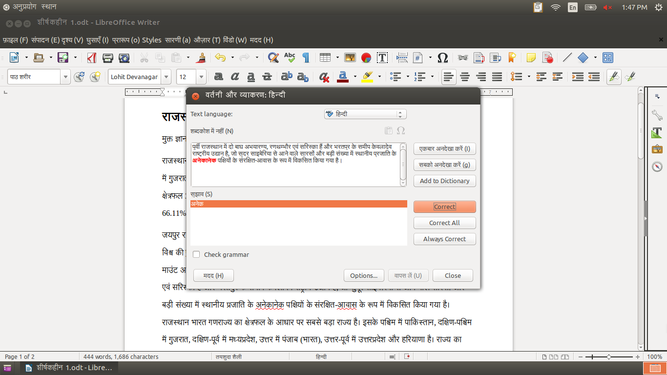The height and width of the screenshot is (375, 667).
Task: Open highlighting color dropdown arrow
Action: tap(379, 77)
